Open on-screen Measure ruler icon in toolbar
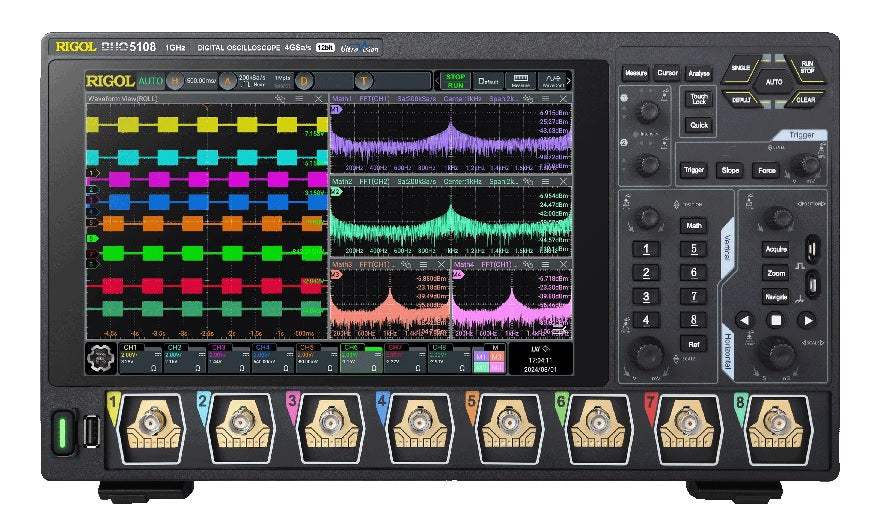Image resolution: width=891 pixels, height=514 pixels. point(521,81)
